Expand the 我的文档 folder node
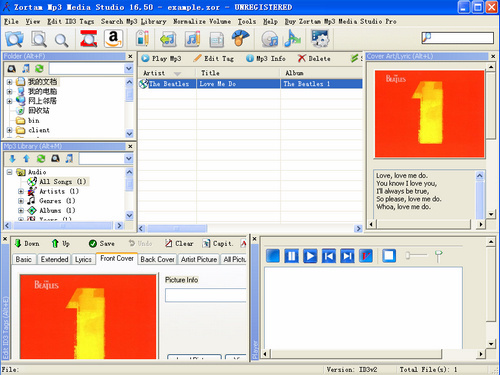500x375 pixels. 9,82
